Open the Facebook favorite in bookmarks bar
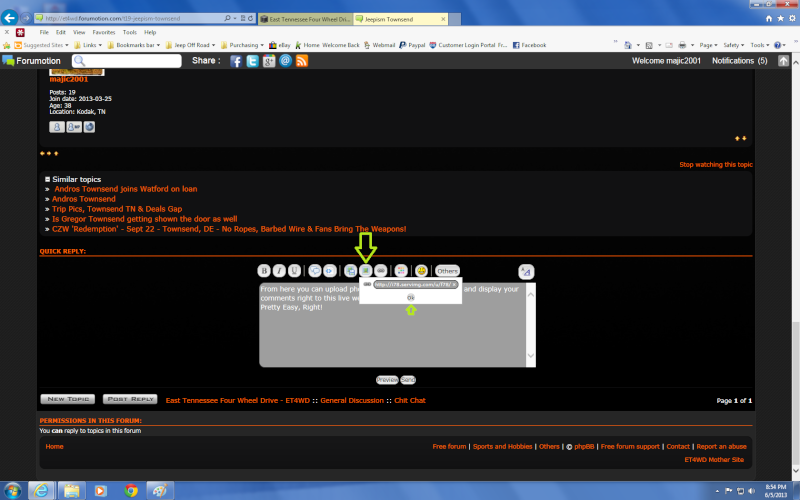 (x=529, y=45)
